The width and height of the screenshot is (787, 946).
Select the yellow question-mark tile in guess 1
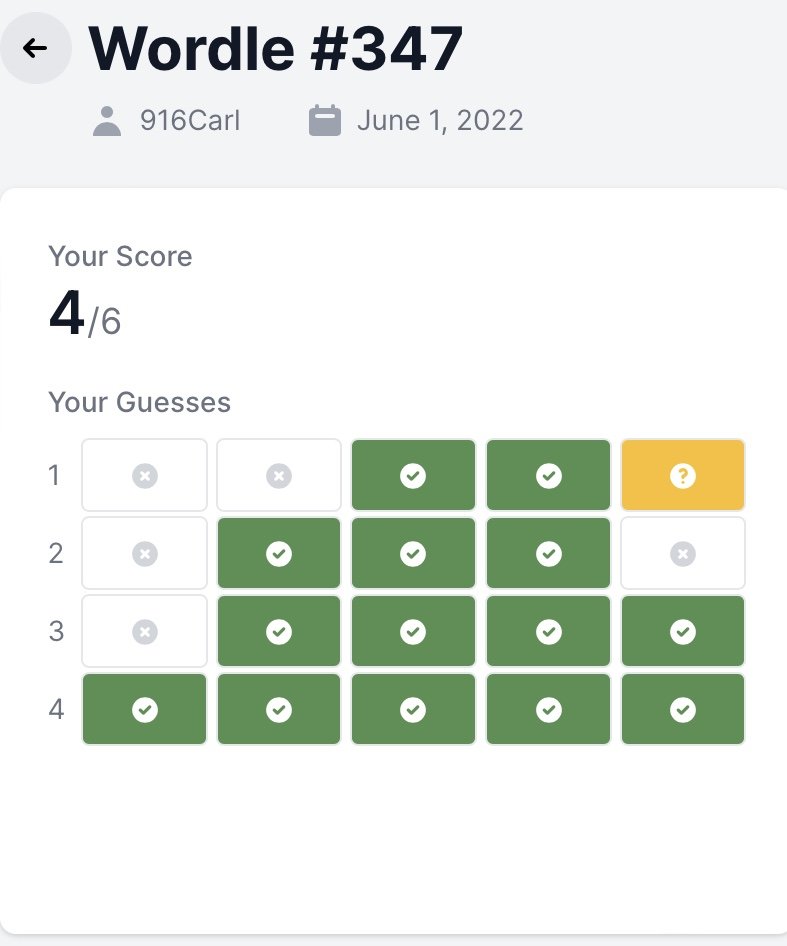[683, 475]
